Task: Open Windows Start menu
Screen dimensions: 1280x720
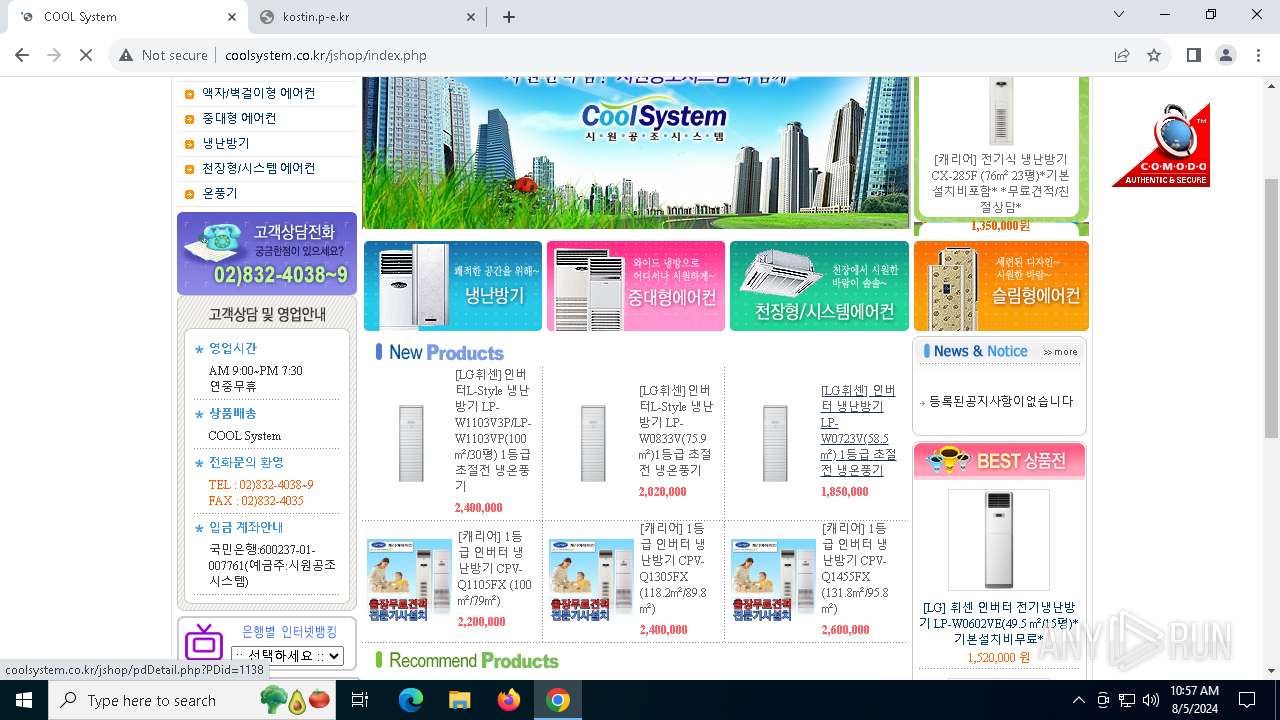Action: click(23, 700)
